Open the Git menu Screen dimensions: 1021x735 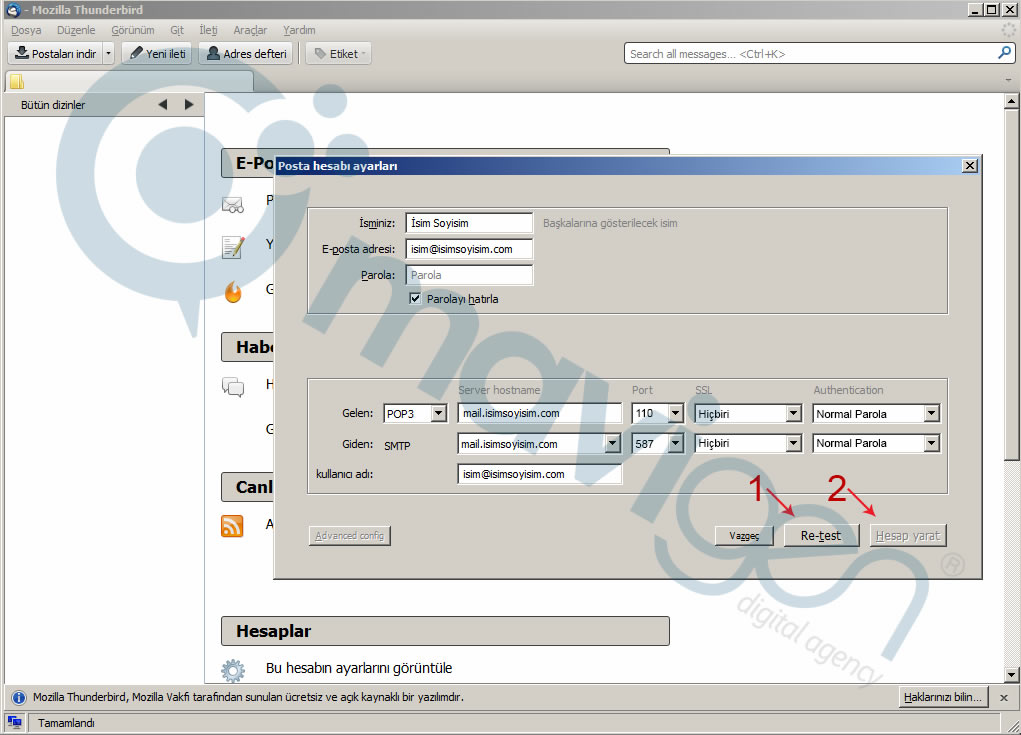176,30
